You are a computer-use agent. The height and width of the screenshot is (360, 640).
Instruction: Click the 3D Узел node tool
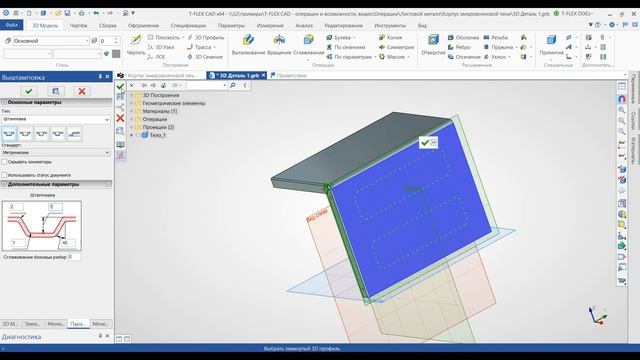pos(161,47)
